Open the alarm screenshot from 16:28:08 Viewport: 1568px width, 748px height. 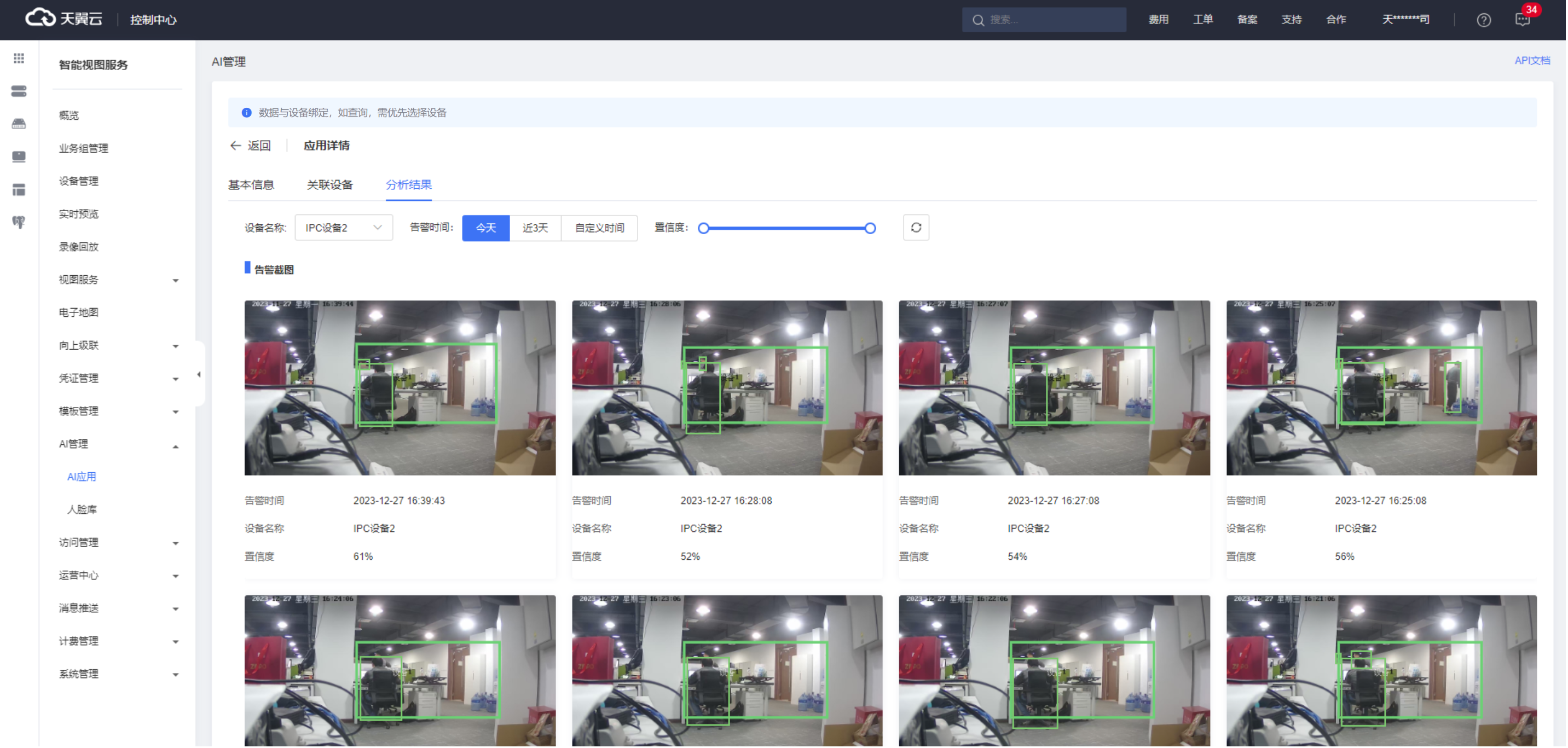point(728,389)
